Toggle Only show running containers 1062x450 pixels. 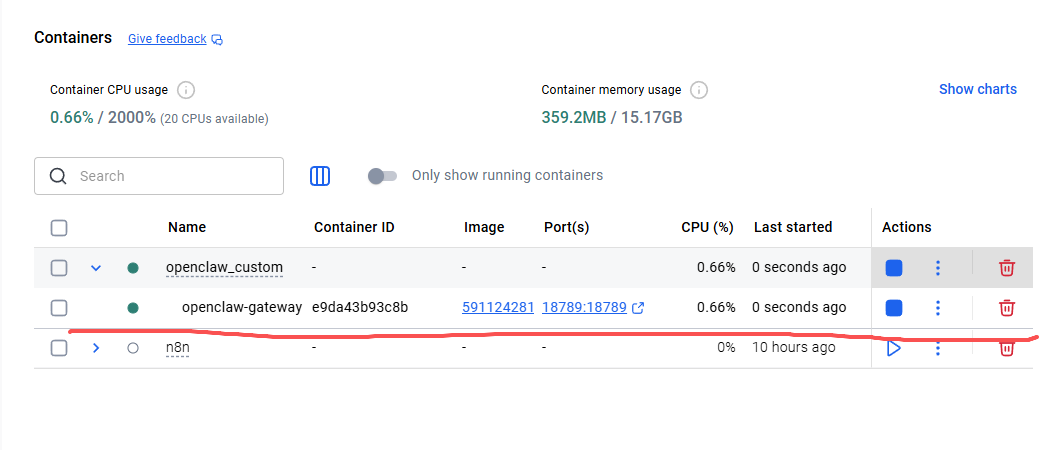tap(381, 176)
